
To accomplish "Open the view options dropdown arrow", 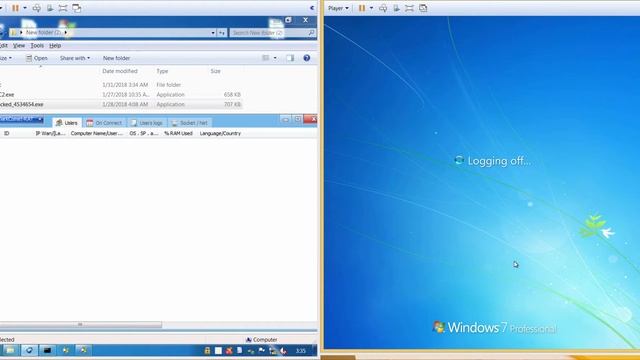I will click(x=275, y=58).
